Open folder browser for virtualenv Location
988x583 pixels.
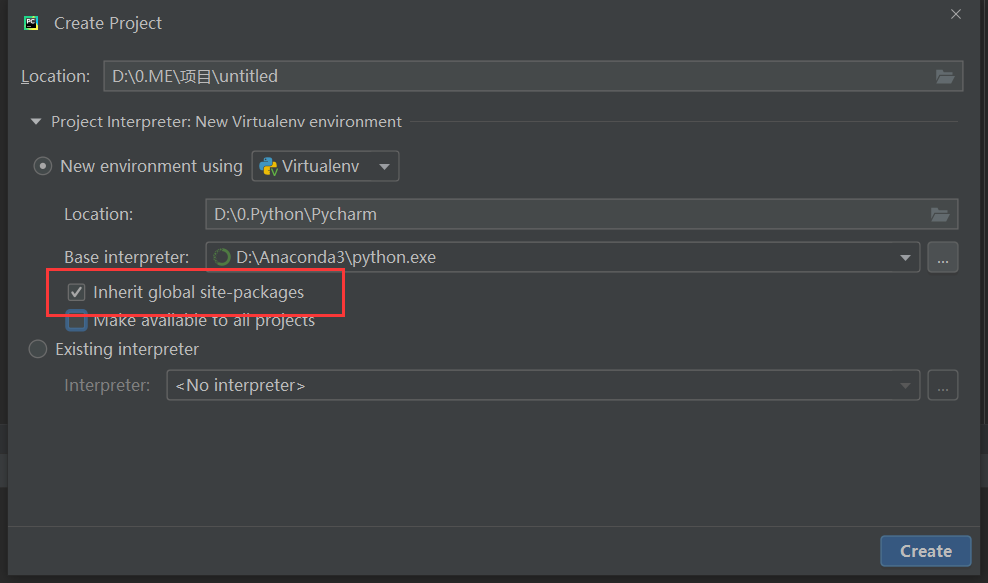coord(939,213)
